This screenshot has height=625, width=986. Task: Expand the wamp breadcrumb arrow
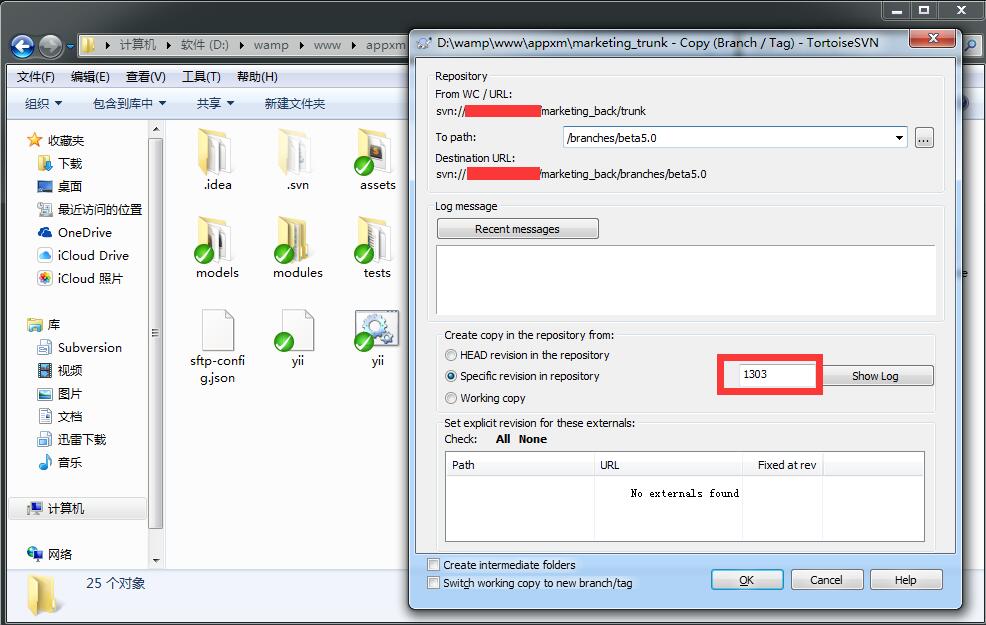(301, 45)
